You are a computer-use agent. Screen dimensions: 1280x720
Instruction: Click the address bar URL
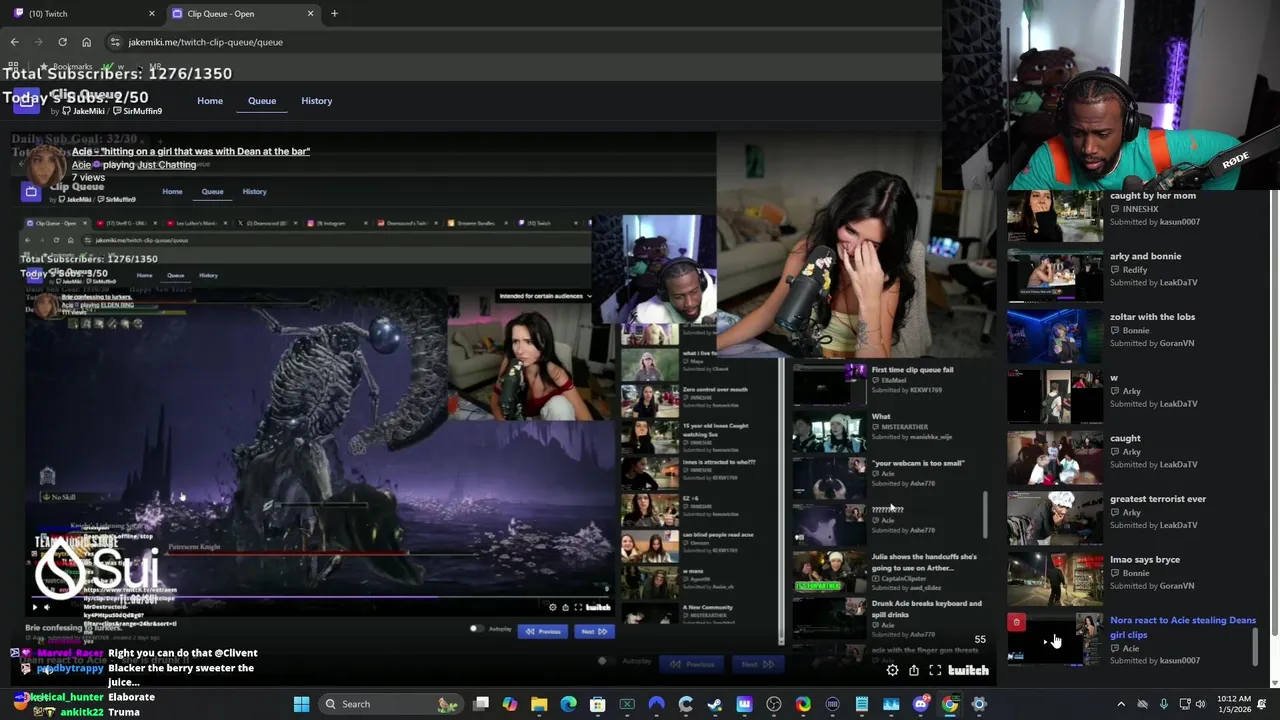(x=205, y=42)
